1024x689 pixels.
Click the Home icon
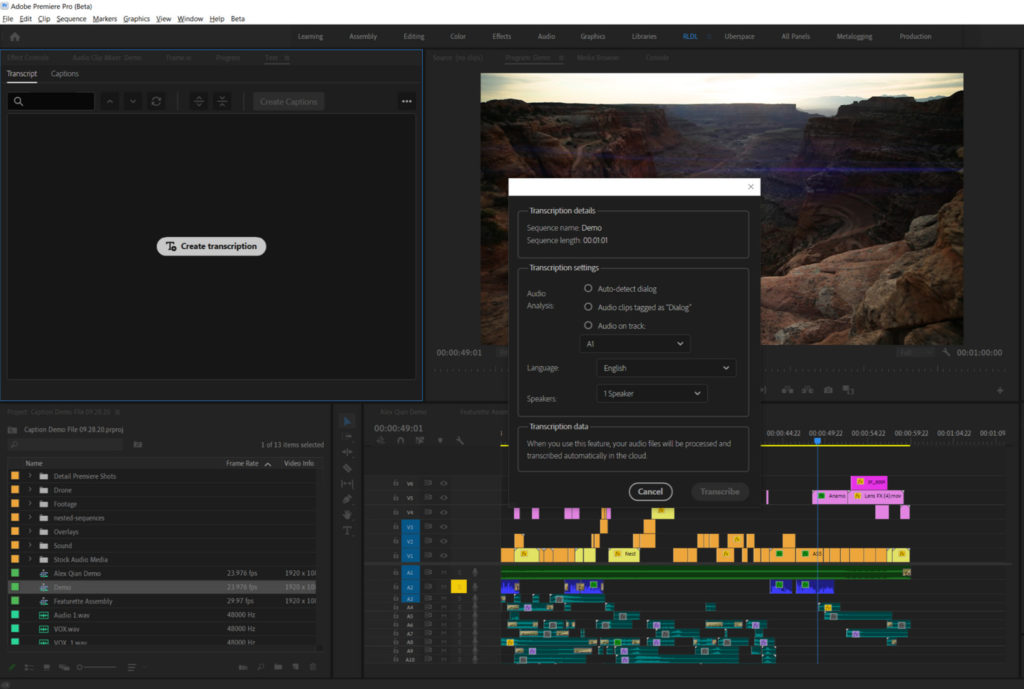[15, 37]
